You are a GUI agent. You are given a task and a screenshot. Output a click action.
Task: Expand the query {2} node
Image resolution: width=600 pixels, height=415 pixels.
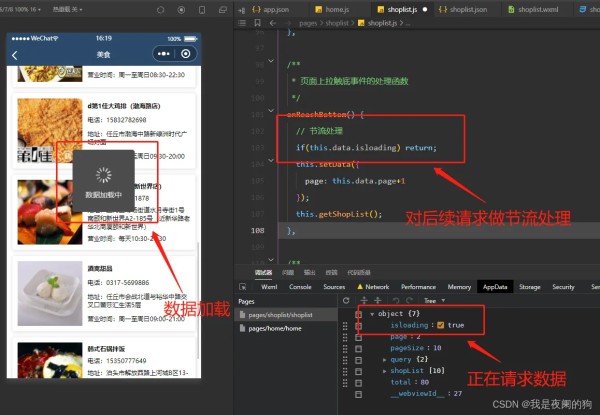tap(385, 360)
